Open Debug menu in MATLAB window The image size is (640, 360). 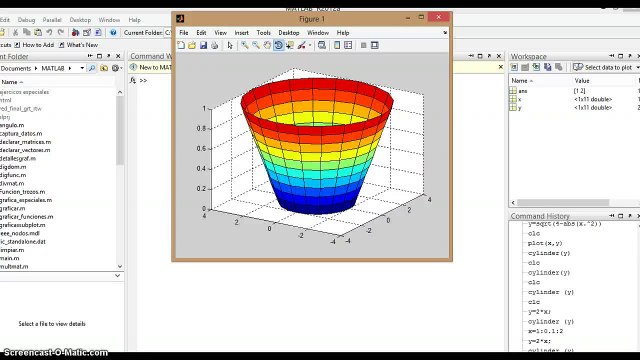point(26,20)
